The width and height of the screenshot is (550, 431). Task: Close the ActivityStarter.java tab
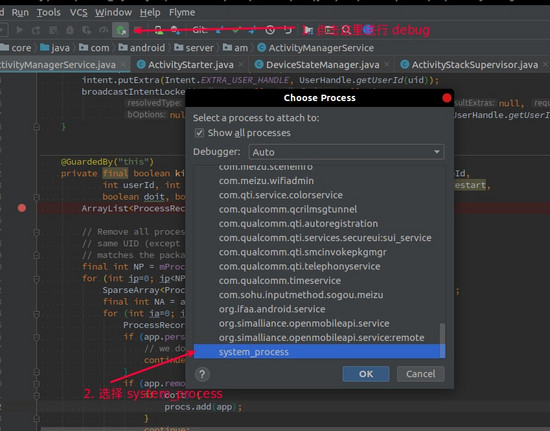pos(241,65)
